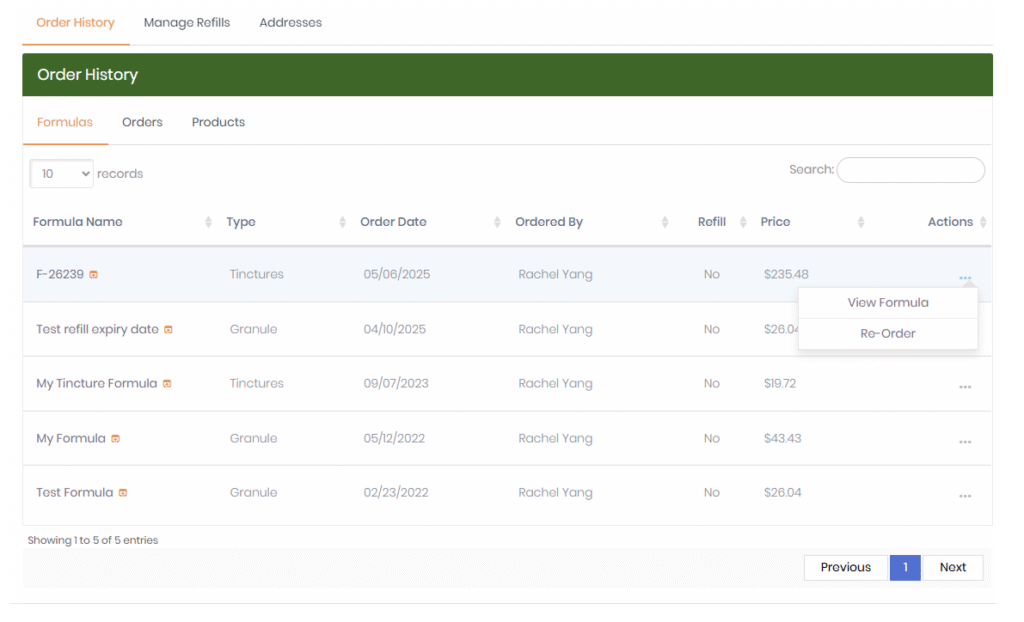The height and width of the screenshot is (622, 1024).
Task: Click the icon next to Test Formula
Action: tap(123, 493)
